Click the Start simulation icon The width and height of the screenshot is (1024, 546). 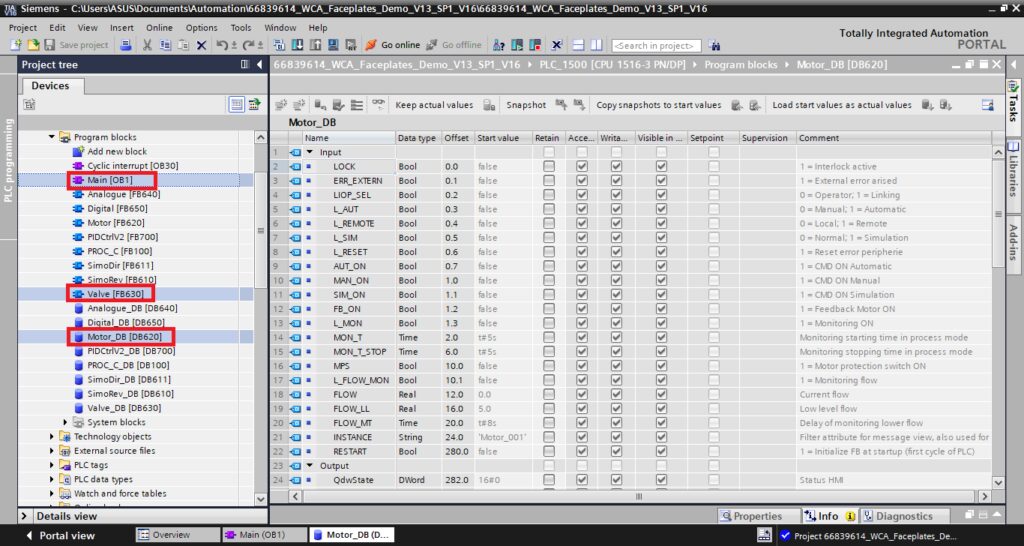[333, 45]
